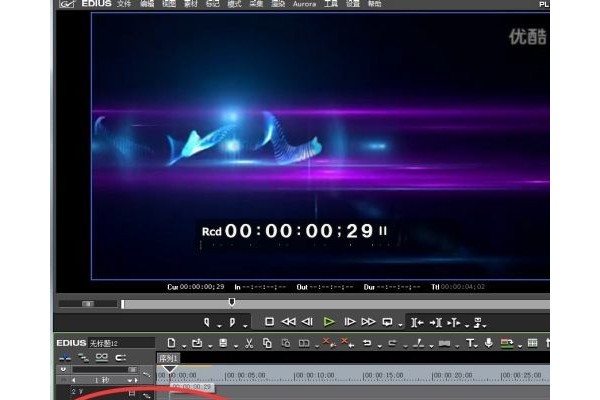This screenshot has width=600, height=400.
Task: Click the New Sequence icon
Action: point(171,343)
